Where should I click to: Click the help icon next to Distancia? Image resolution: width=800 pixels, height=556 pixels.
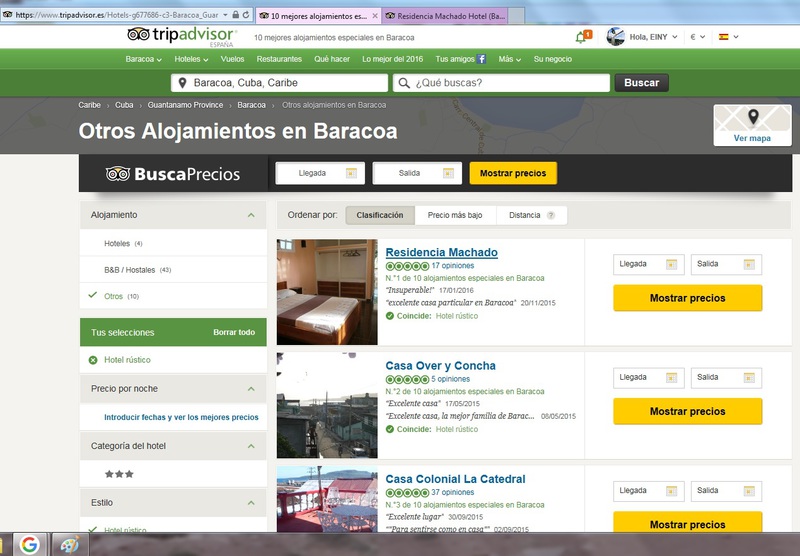551,215
